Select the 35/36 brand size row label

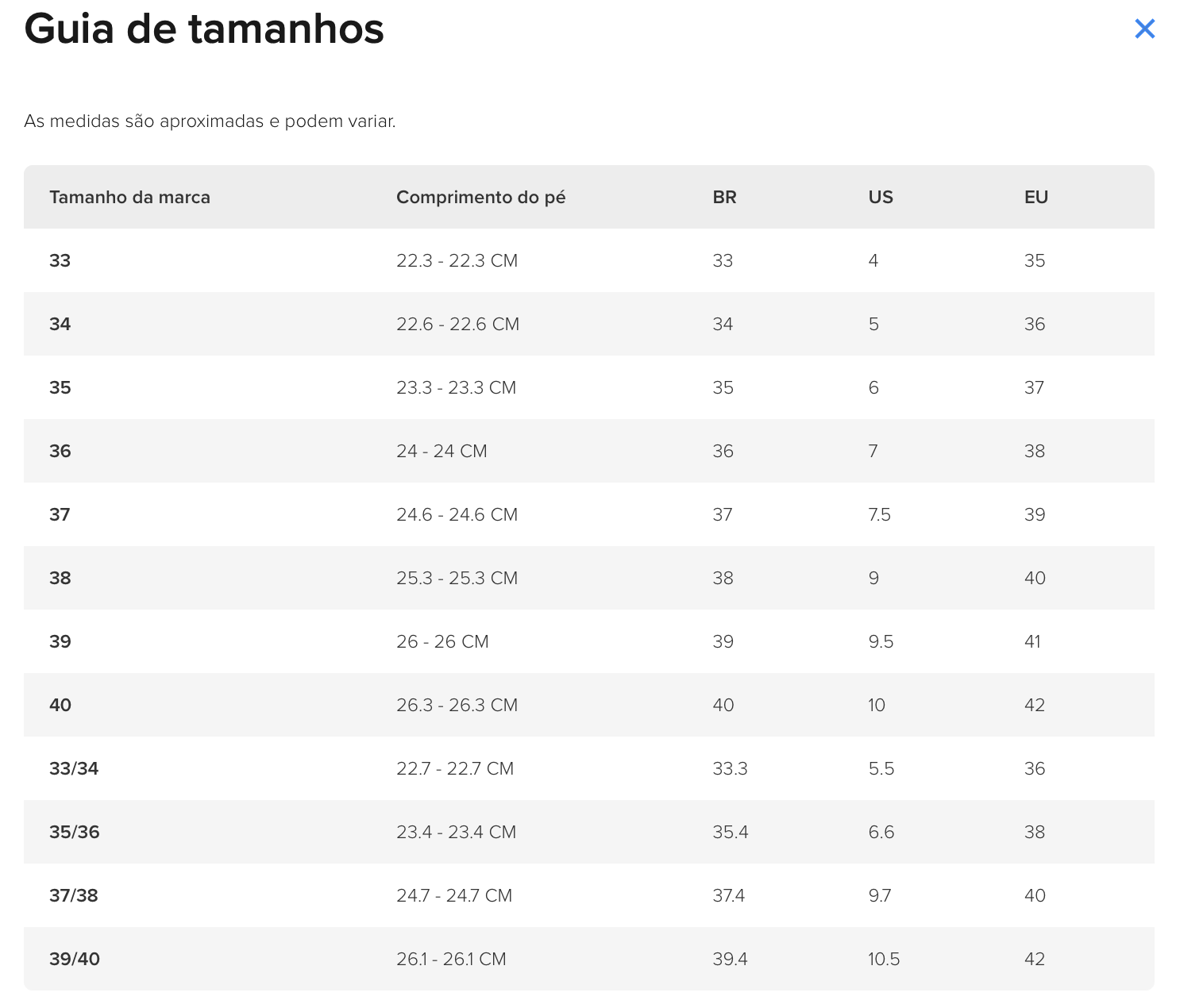(75, 832)
